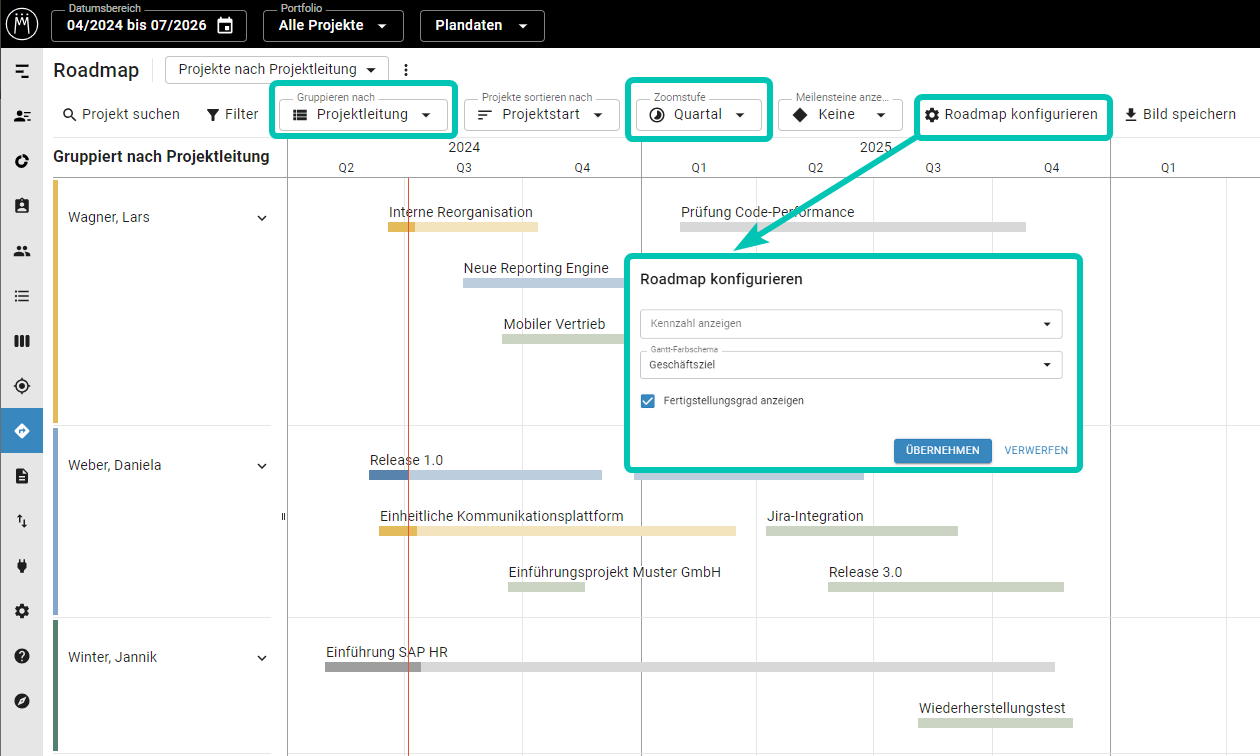Image resolution: width=1260 pixels, height=756 pixels.
Task: Click the help question mark icon
Action: [x=22, y=656]
